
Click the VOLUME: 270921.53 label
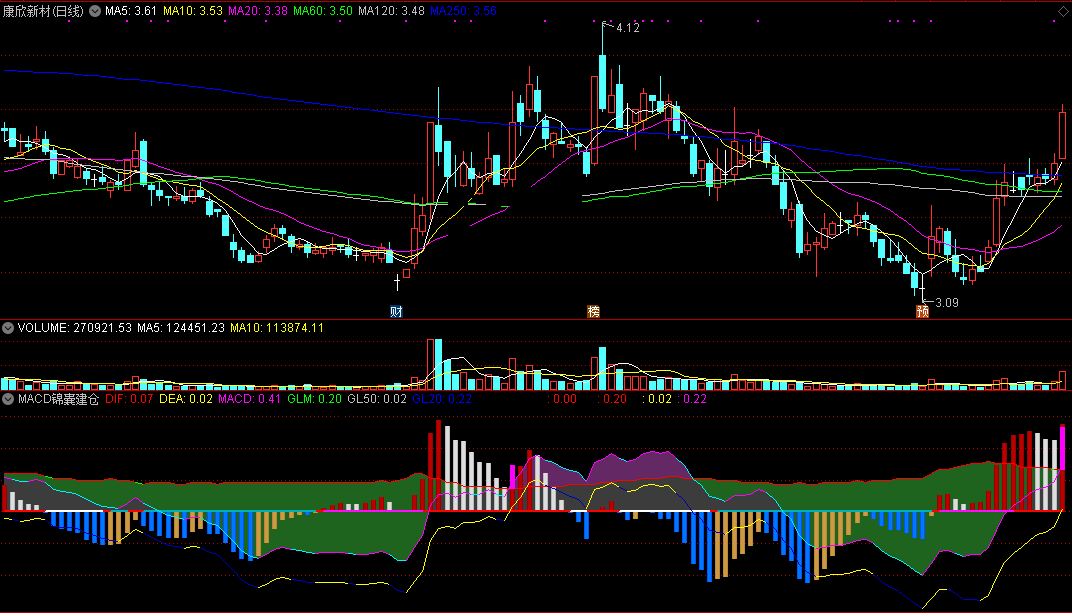tap(75, 328)
